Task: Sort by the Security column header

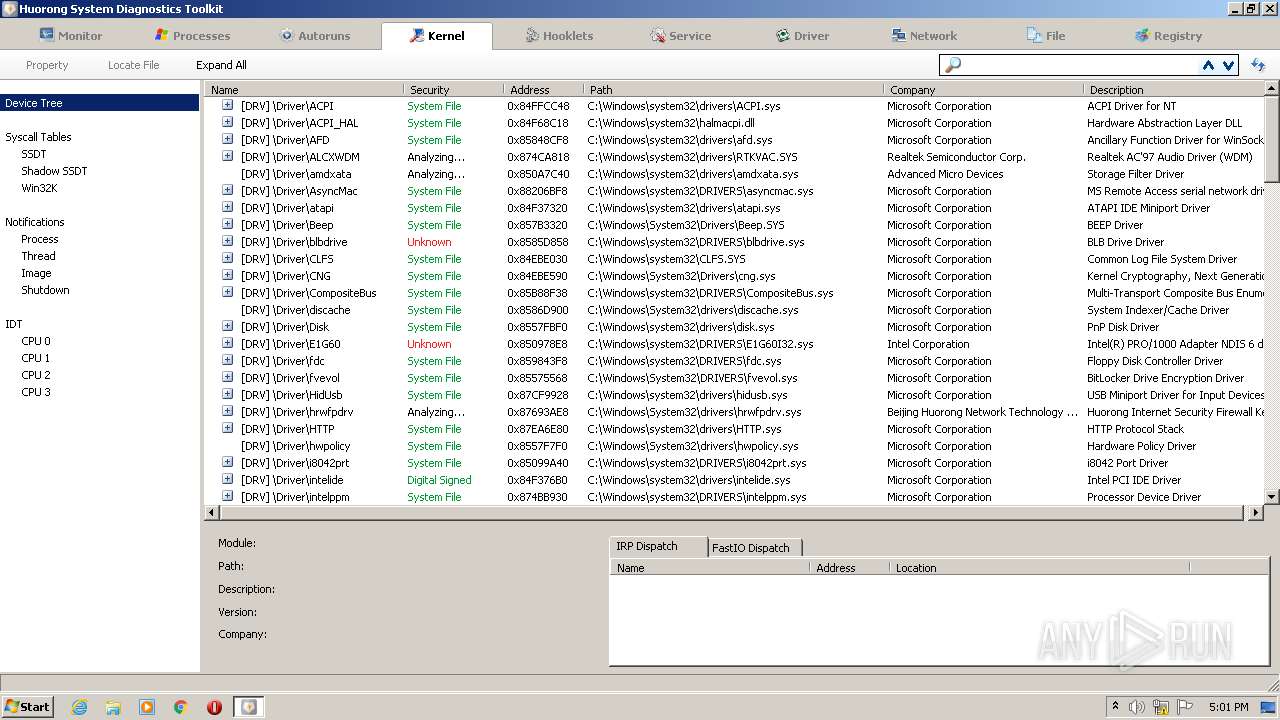Action: (x=453, y=90)
